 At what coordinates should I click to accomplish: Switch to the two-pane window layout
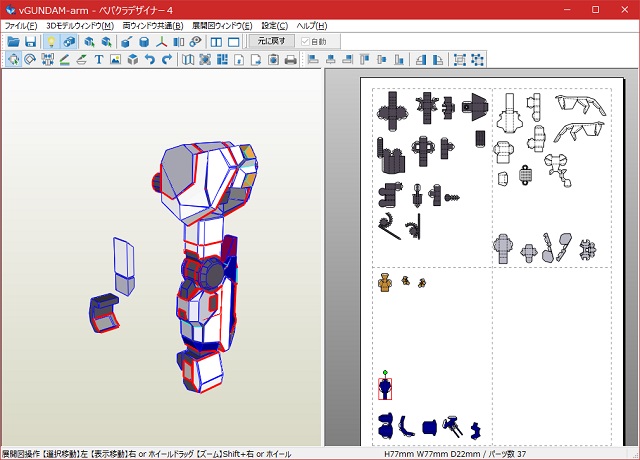point(216,42)
